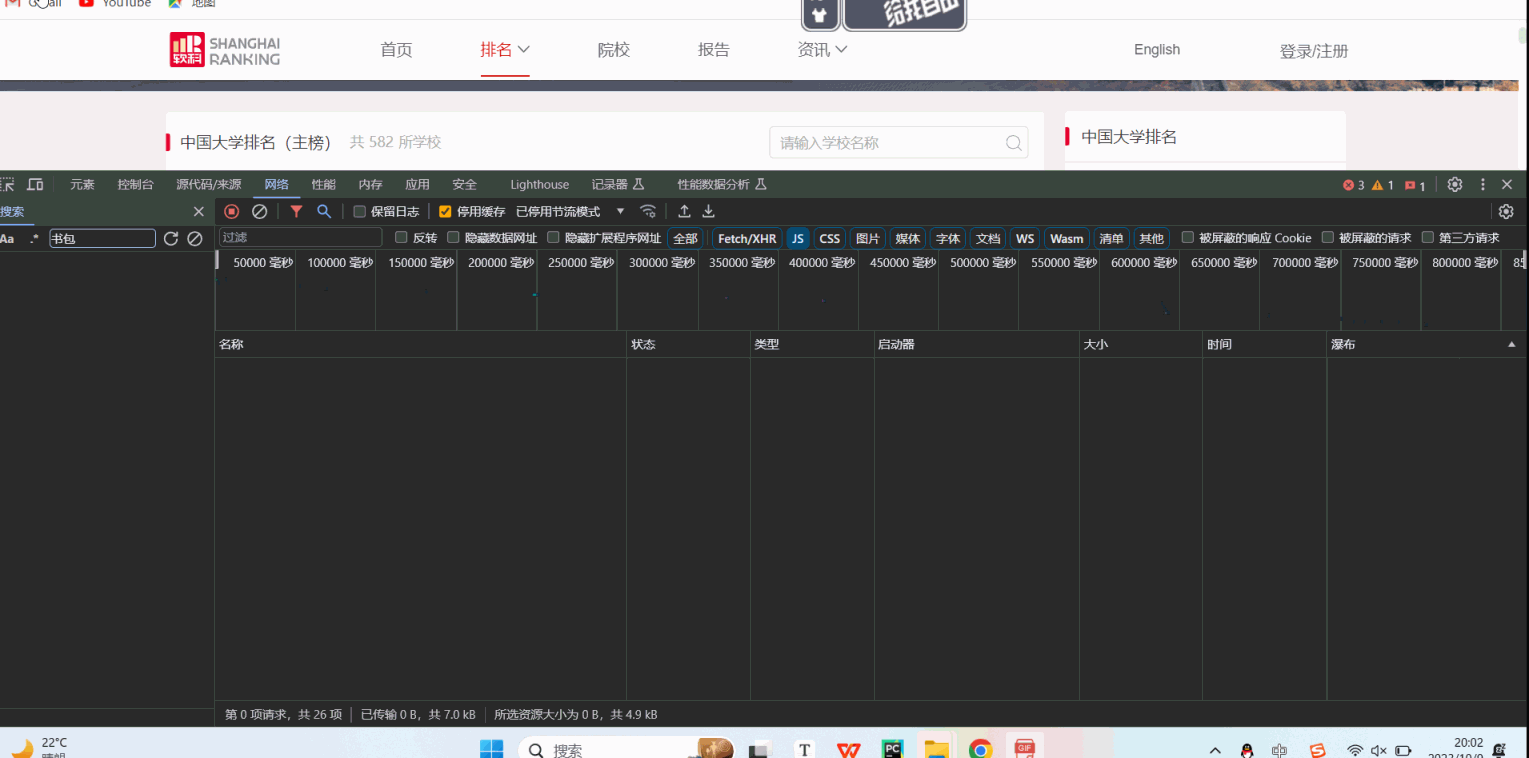Toggle regular expression search option

[x=35, y=239]
